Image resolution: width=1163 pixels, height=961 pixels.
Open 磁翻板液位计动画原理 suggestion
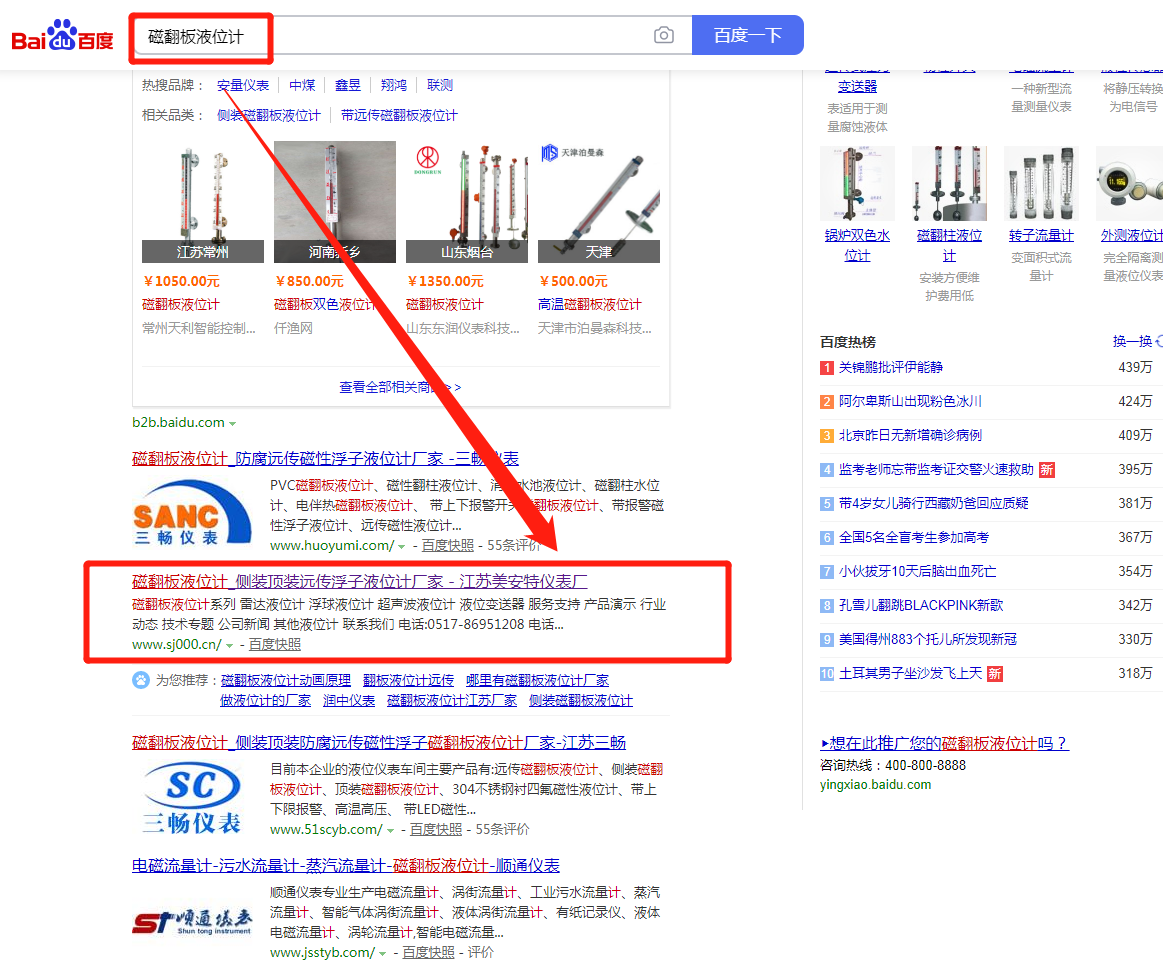[x=286, y=680]
